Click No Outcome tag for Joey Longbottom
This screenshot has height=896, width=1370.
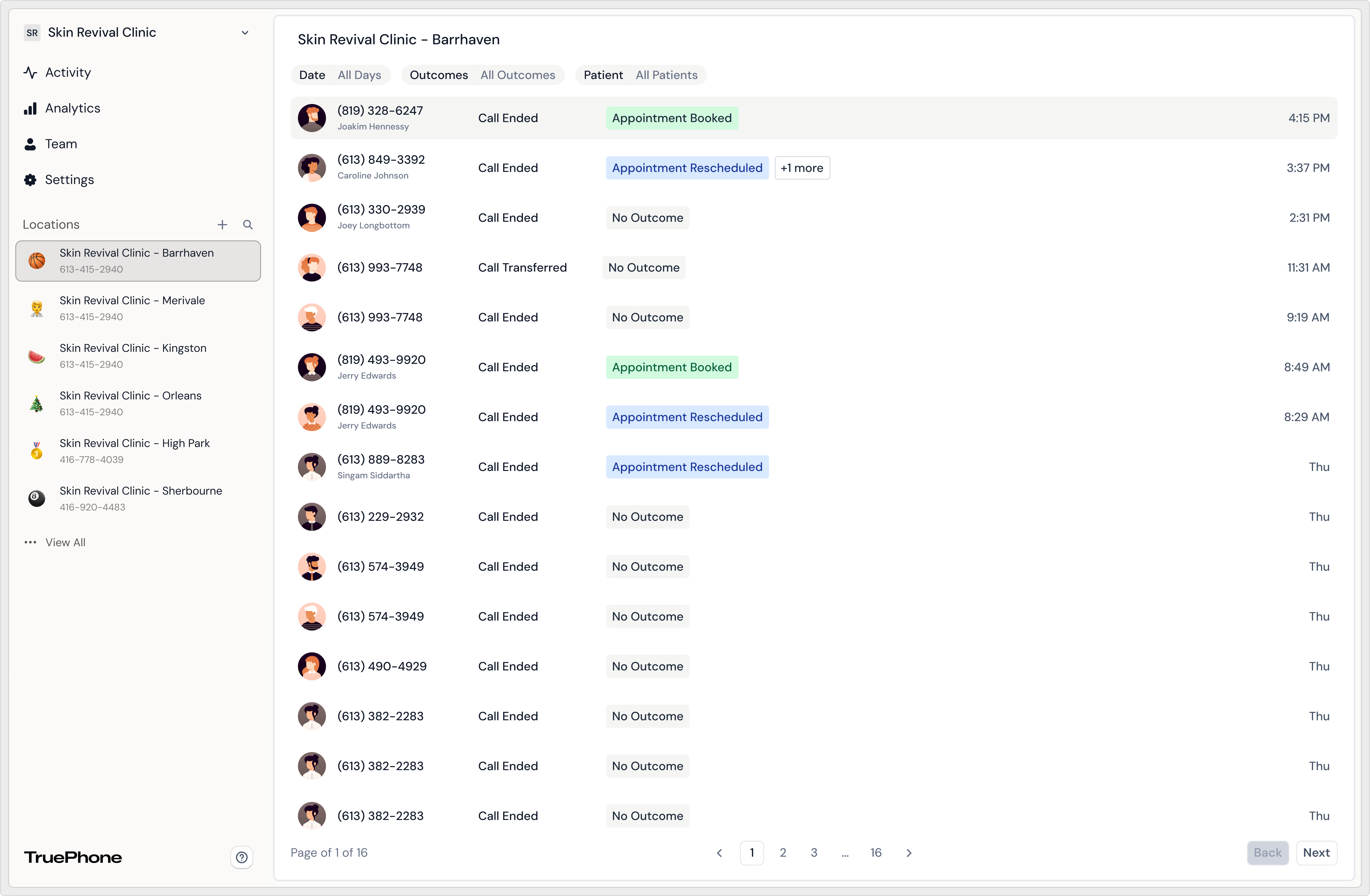pyautogui.click(x=647, y=218)
